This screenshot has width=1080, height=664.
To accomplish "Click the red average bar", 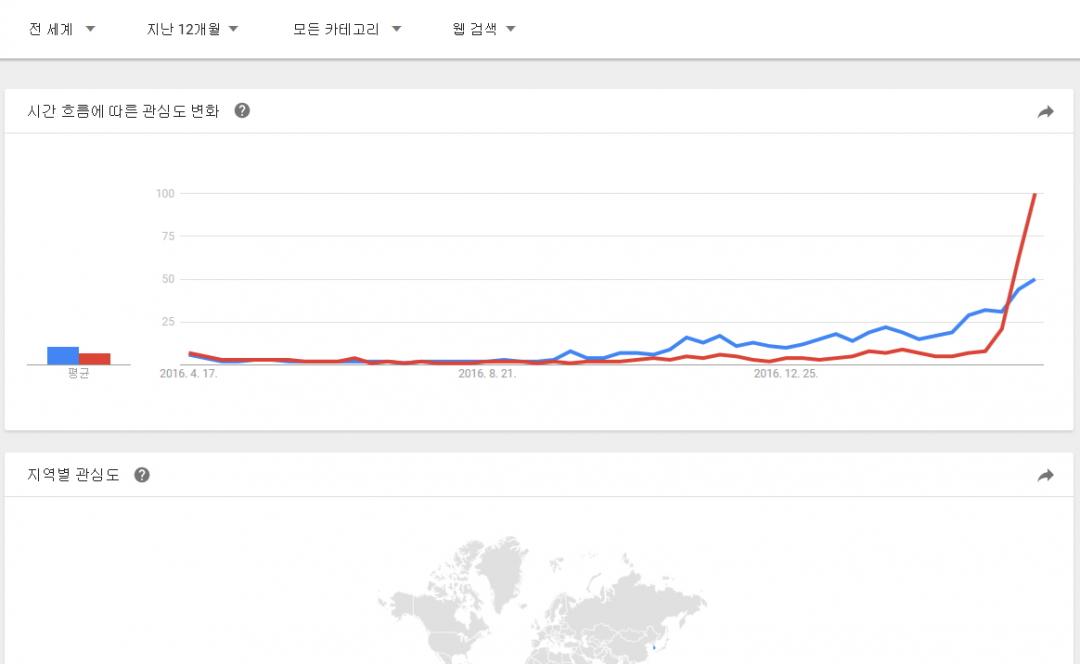I will (95, 358).
